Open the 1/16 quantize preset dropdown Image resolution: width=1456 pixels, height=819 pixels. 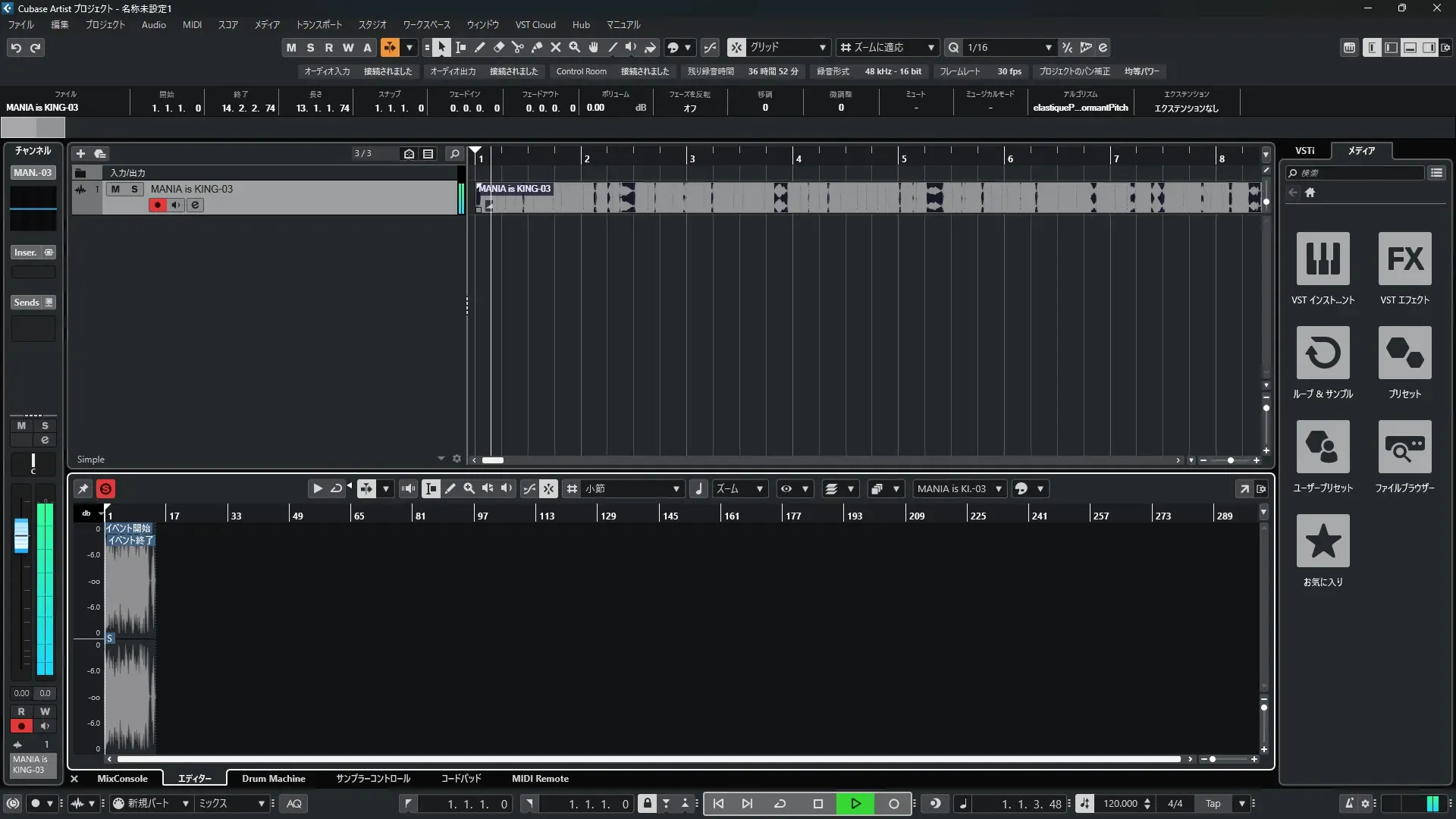click(x=1009, y=48)
